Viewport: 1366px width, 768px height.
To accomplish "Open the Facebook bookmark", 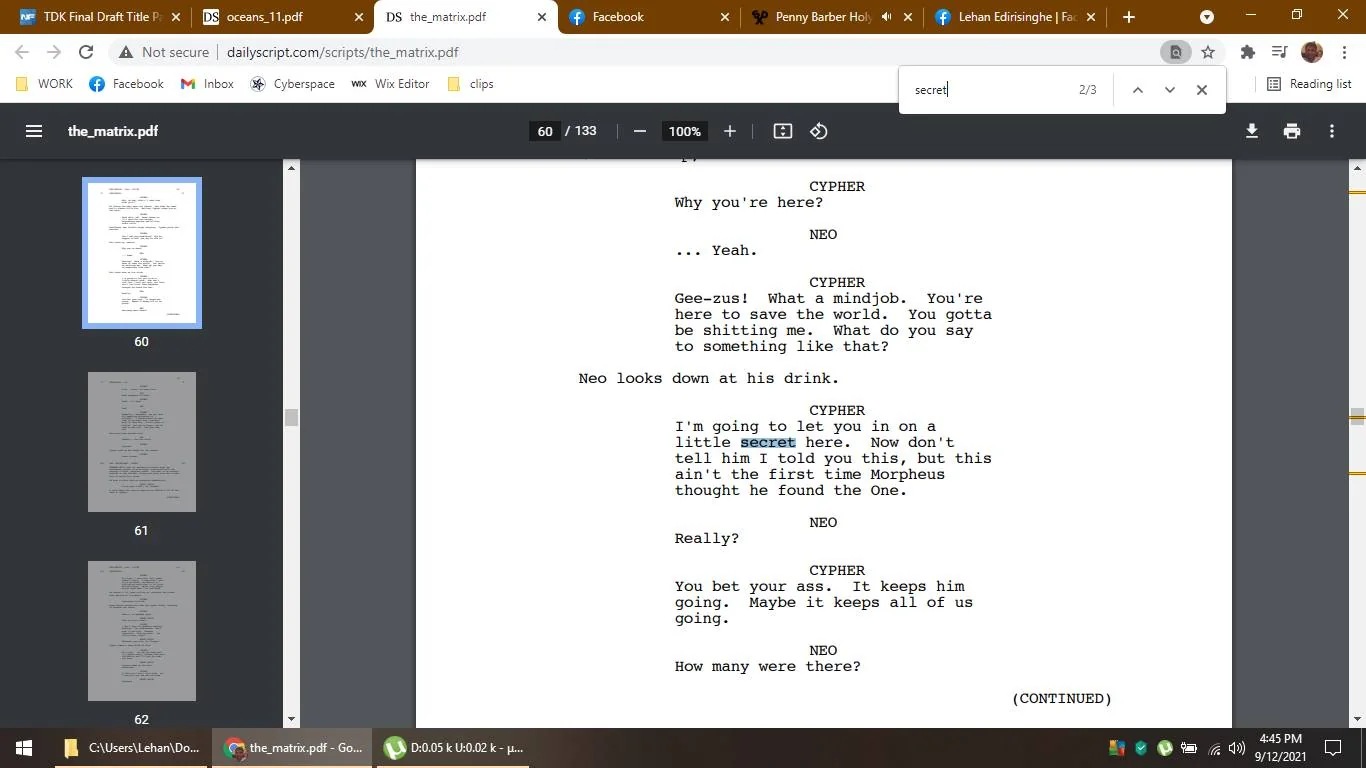I will pos(127,84).
